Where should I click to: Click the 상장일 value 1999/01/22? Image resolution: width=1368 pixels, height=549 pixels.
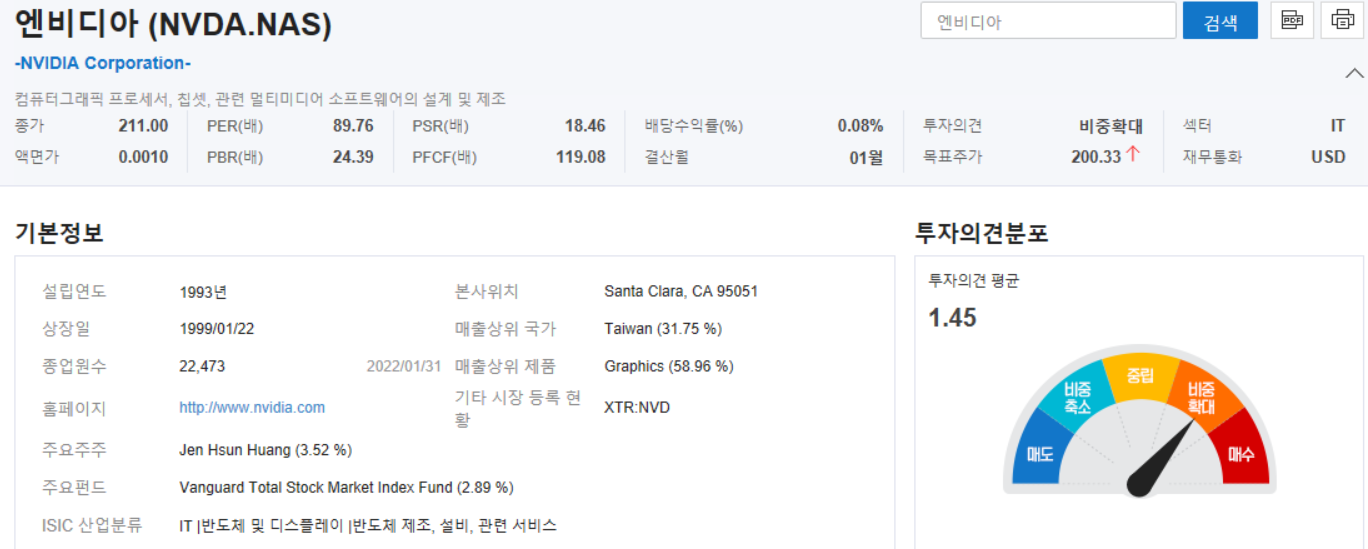[x=218, y=328]
